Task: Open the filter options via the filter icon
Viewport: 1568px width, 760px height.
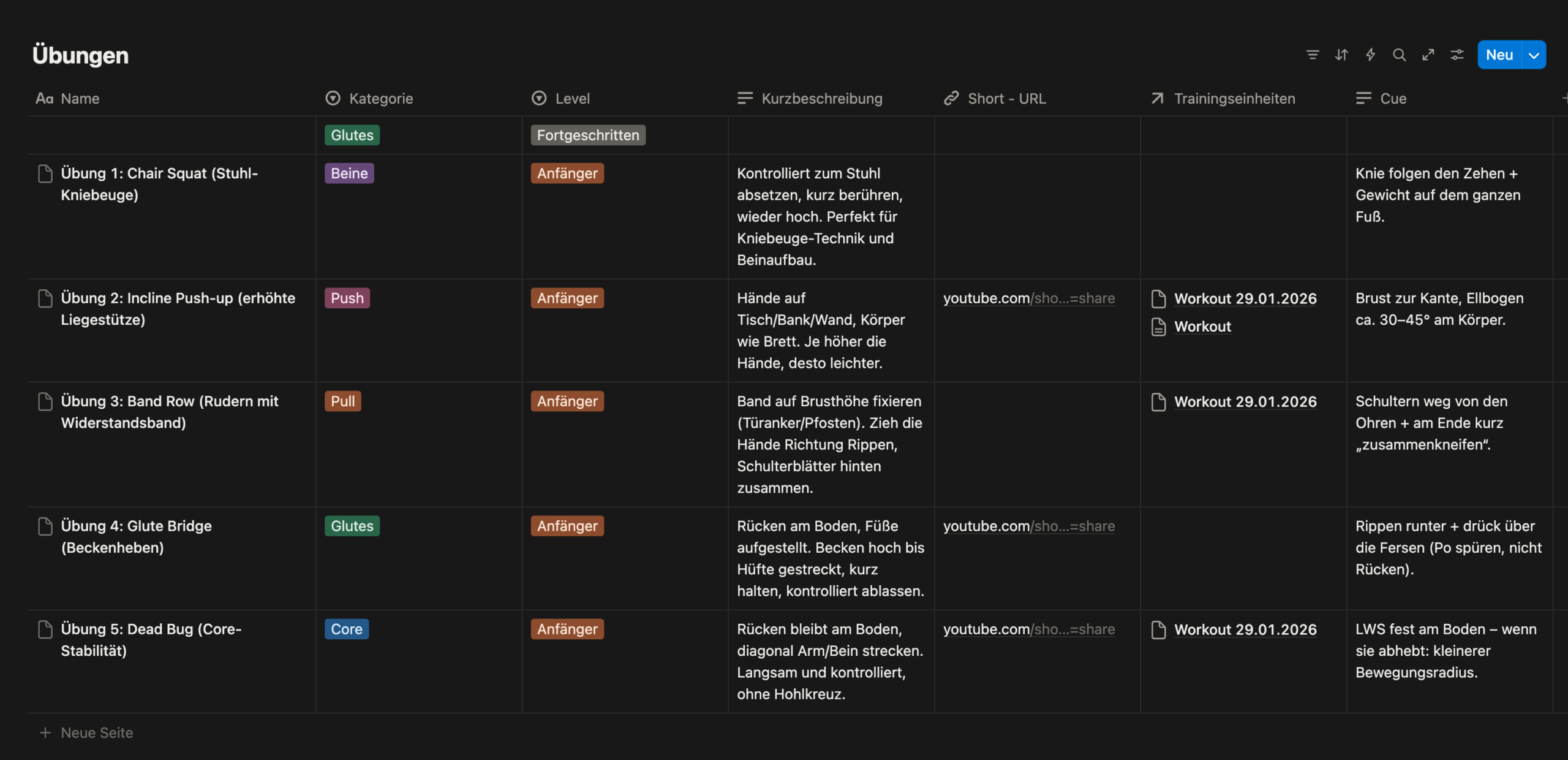Action: coord(1313,55)
